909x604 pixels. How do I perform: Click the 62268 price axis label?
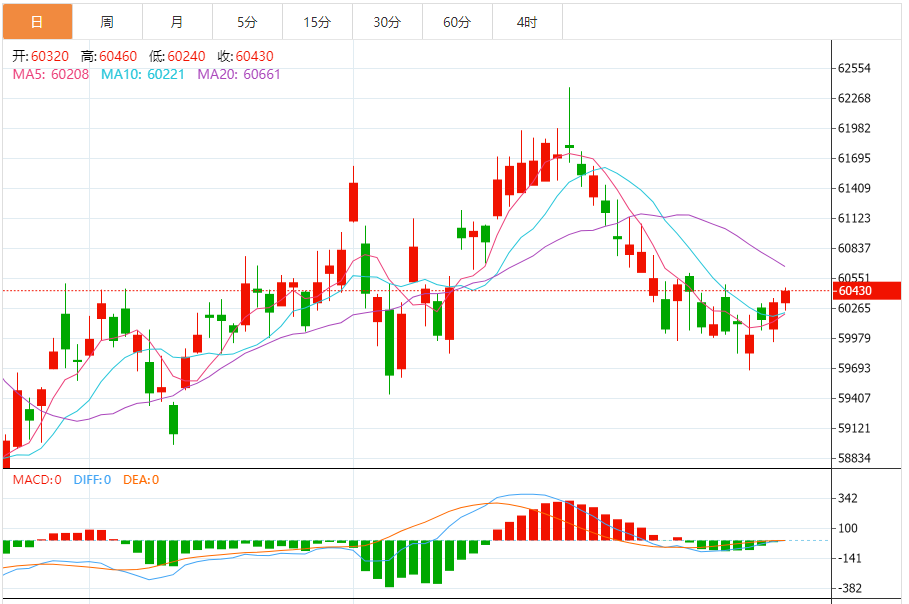coord(855,99)
